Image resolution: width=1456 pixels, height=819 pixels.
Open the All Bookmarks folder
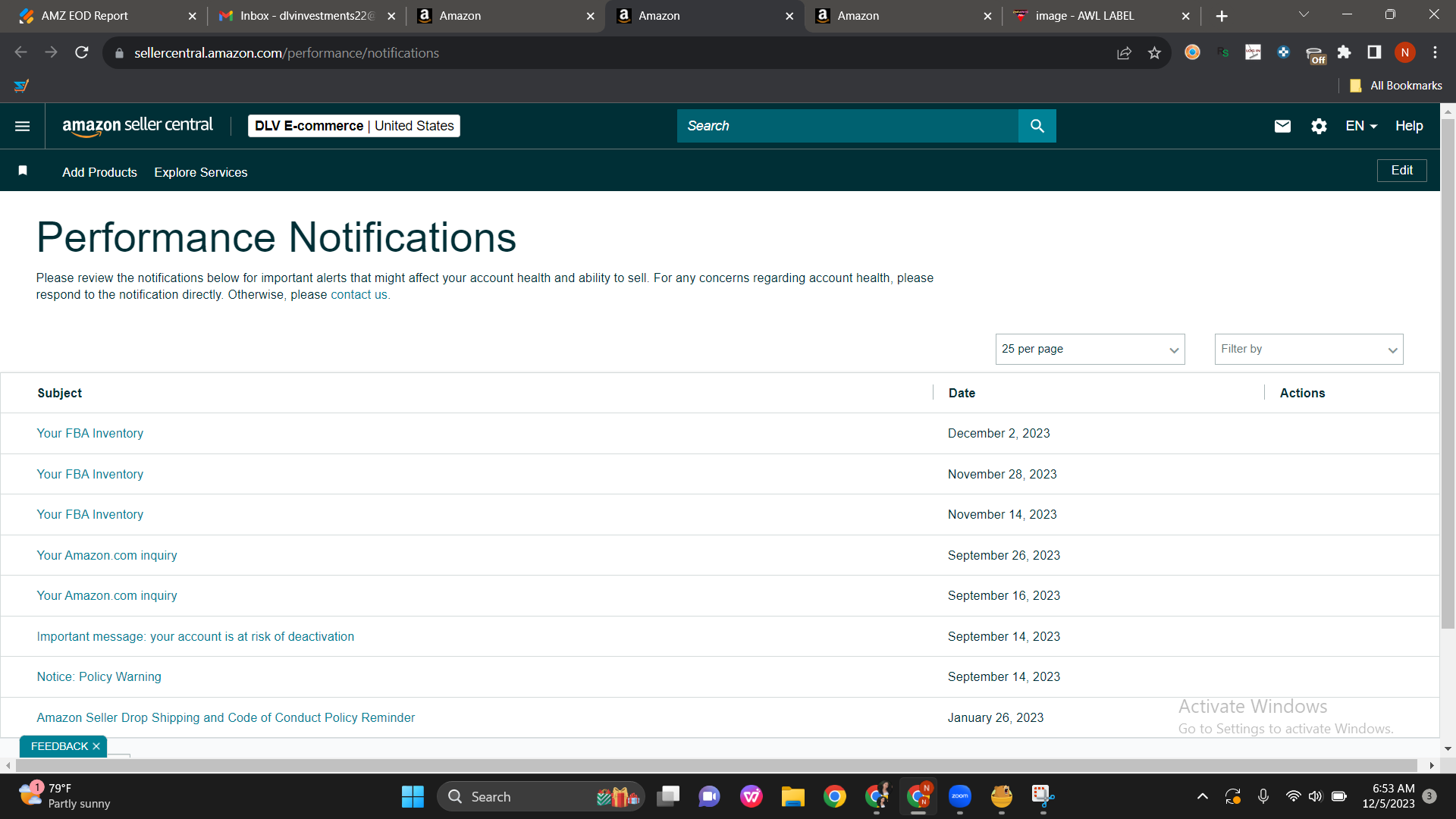[x=1396, y=86]
